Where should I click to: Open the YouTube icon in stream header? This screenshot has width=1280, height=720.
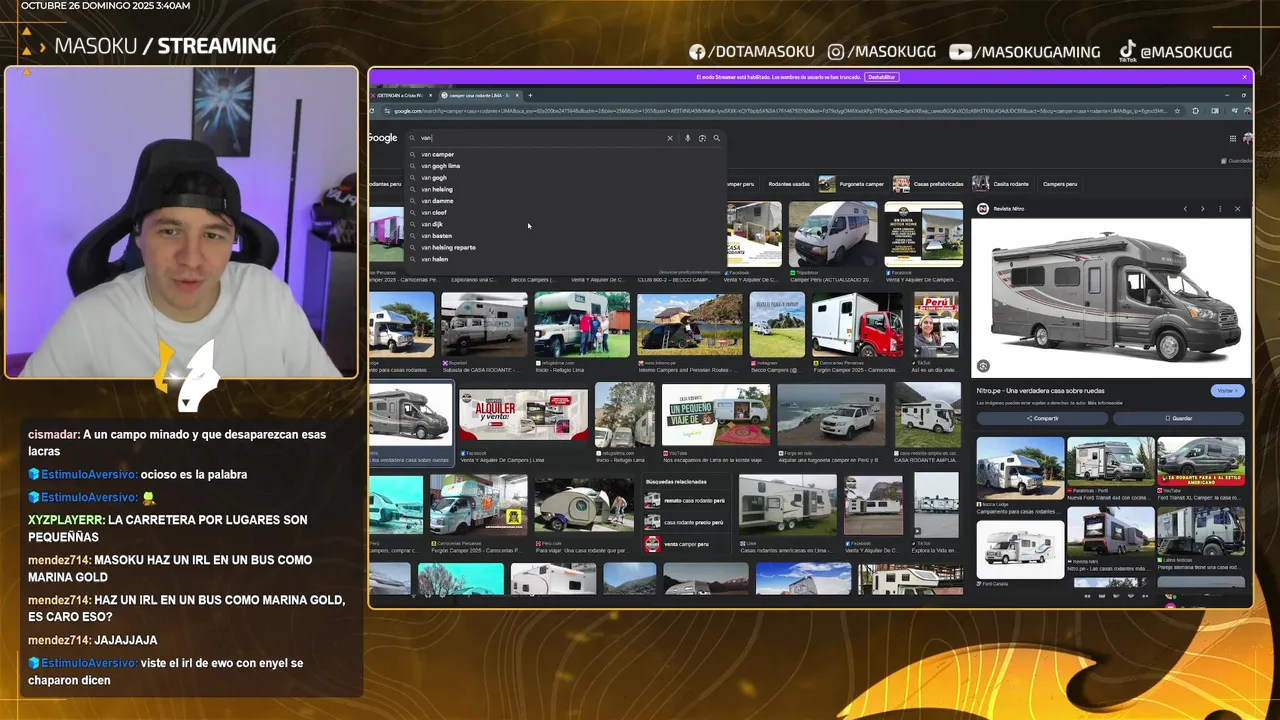(x=960, y=52)
